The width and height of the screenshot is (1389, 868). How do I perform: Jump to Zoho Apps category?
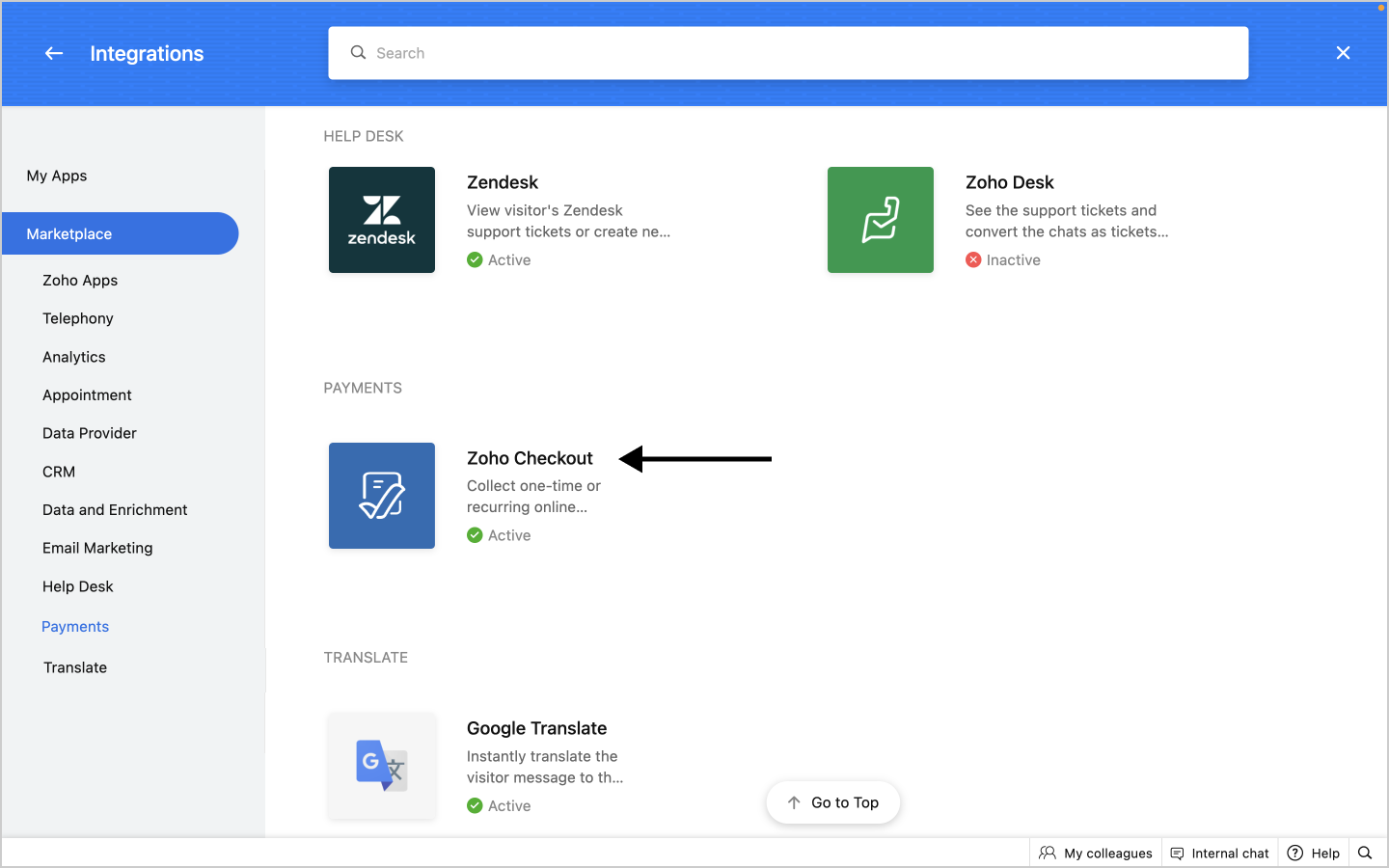coord(80,280)
